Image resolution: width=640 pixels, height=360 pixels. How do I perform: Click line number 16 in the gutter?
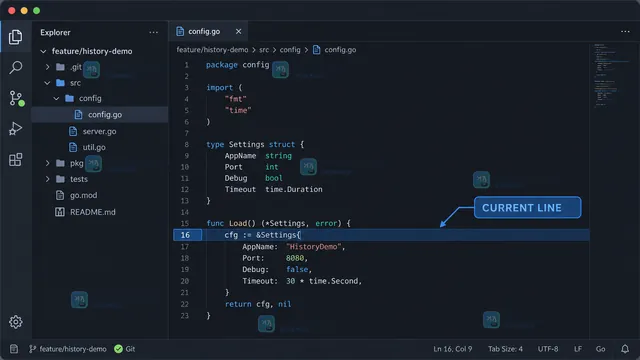tap(185, 235)
